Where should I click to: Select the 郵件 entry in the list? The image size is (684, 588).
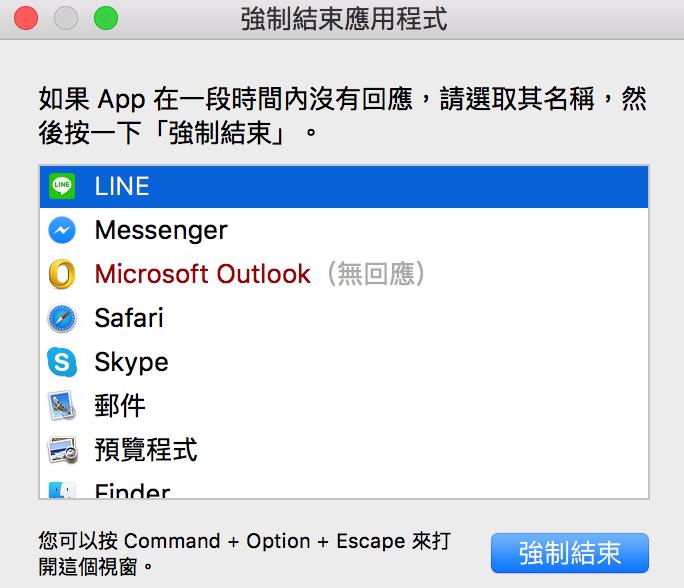[x=344, y=406]
